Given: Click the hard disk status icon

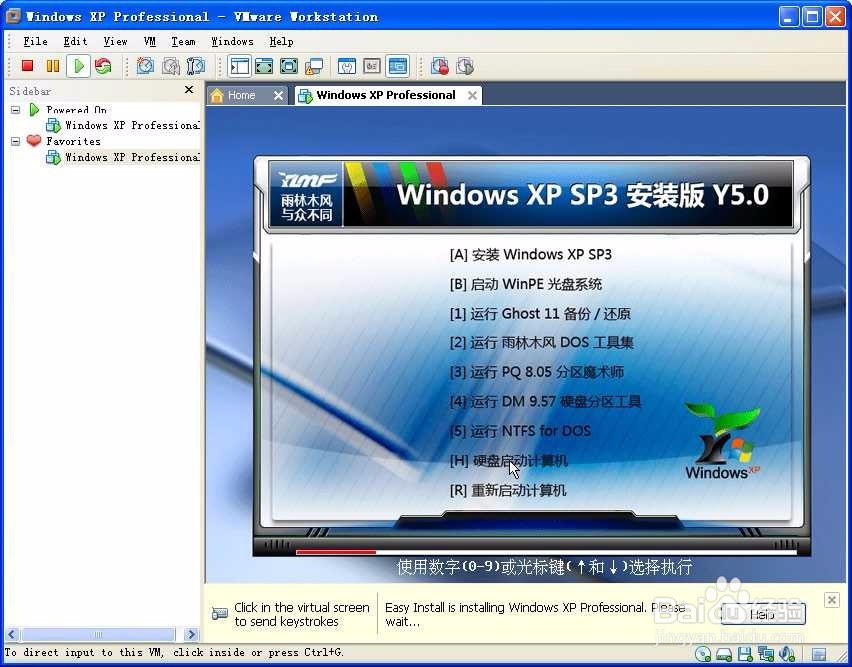Looking at the screenshot, I should pyautogui.click(x=724, y=654).
